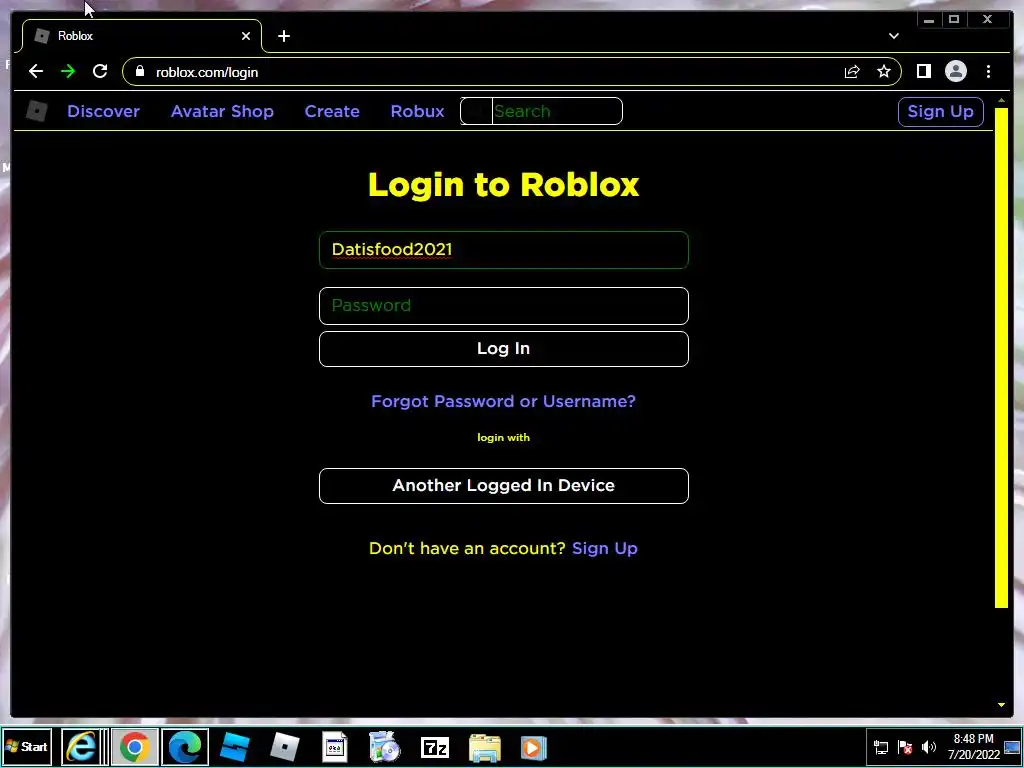The image size is (1024, 768).
Task: Launch the media player taskbar icon
Action: 534,748
